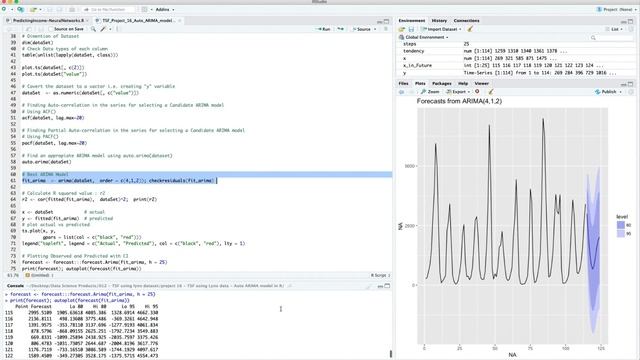Screen dimensions: 640x360
Task: Click the open file folder icon
Action: click(33, 9)
